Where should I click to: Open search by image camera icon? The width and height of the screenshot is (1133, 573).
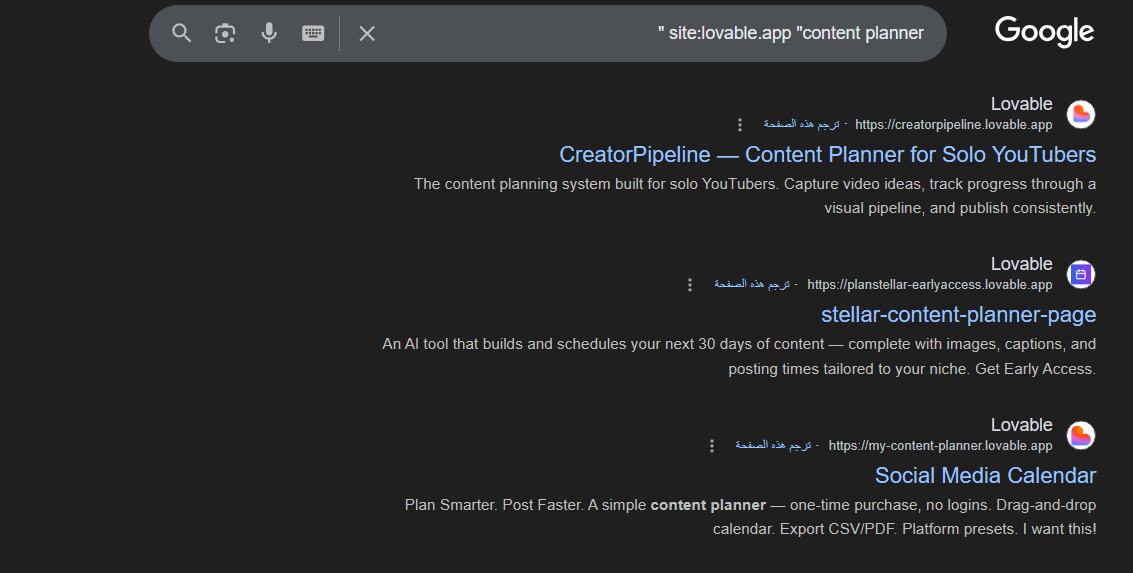(225, 33)
